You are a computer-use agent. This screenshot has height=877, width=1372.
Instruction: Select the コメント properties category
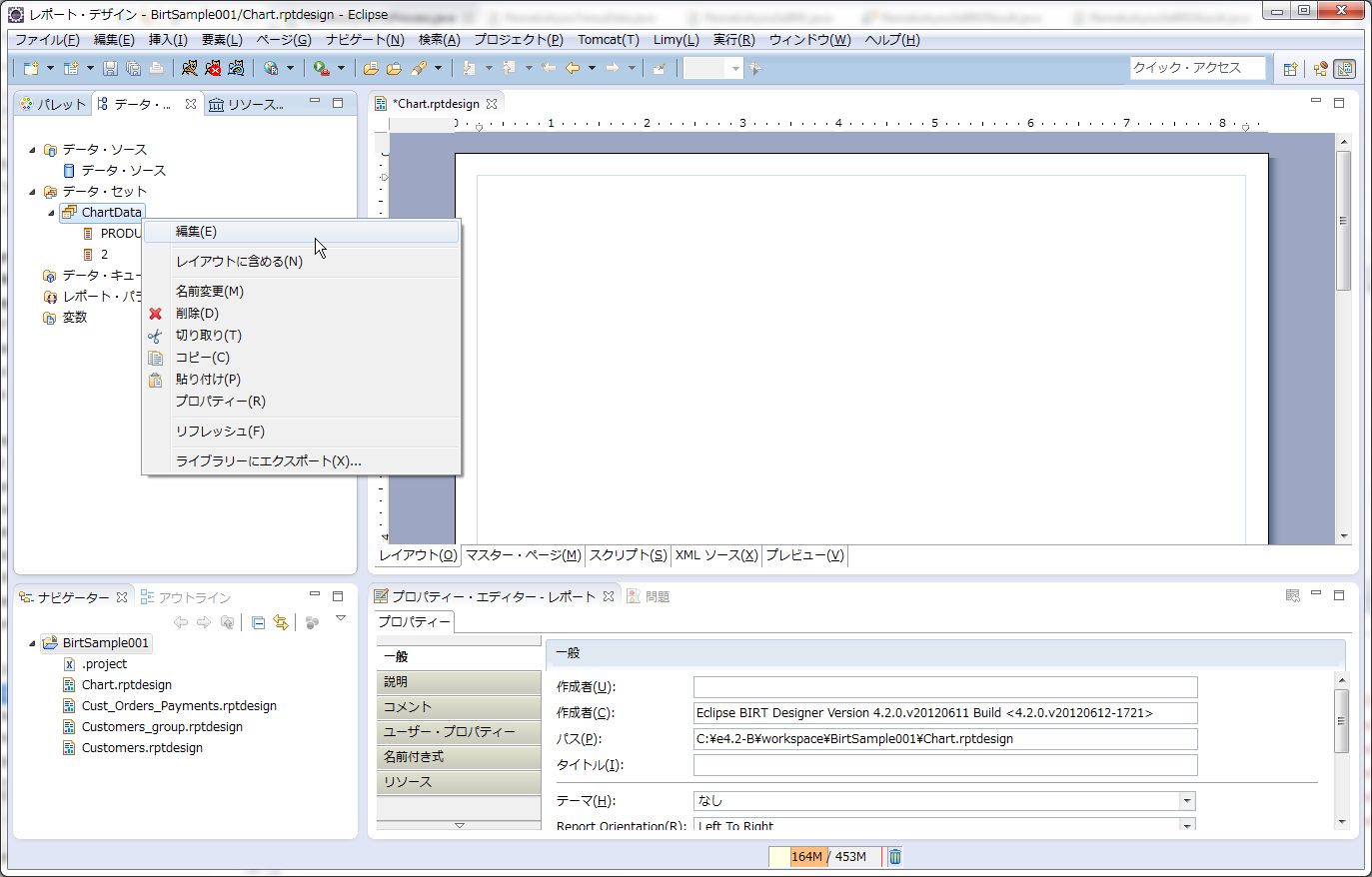[x=459, y=707]
